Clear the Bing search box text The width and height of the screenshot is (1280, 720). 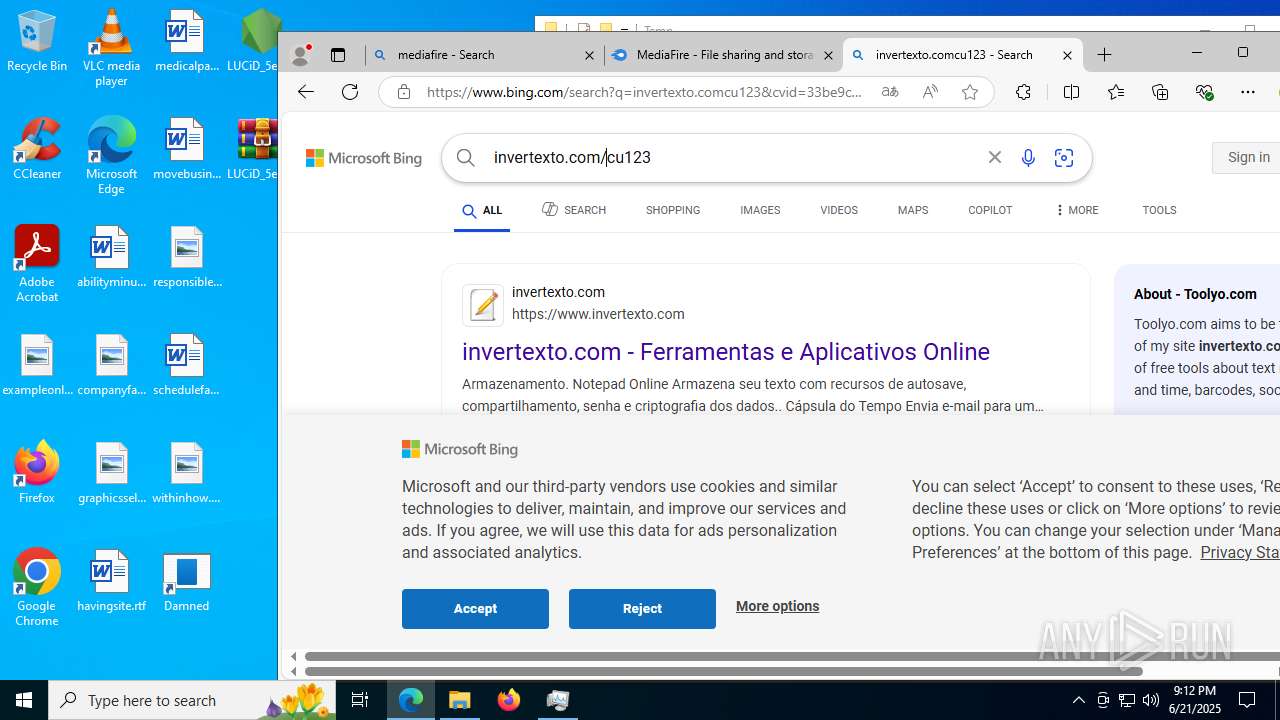pos(995,157)
